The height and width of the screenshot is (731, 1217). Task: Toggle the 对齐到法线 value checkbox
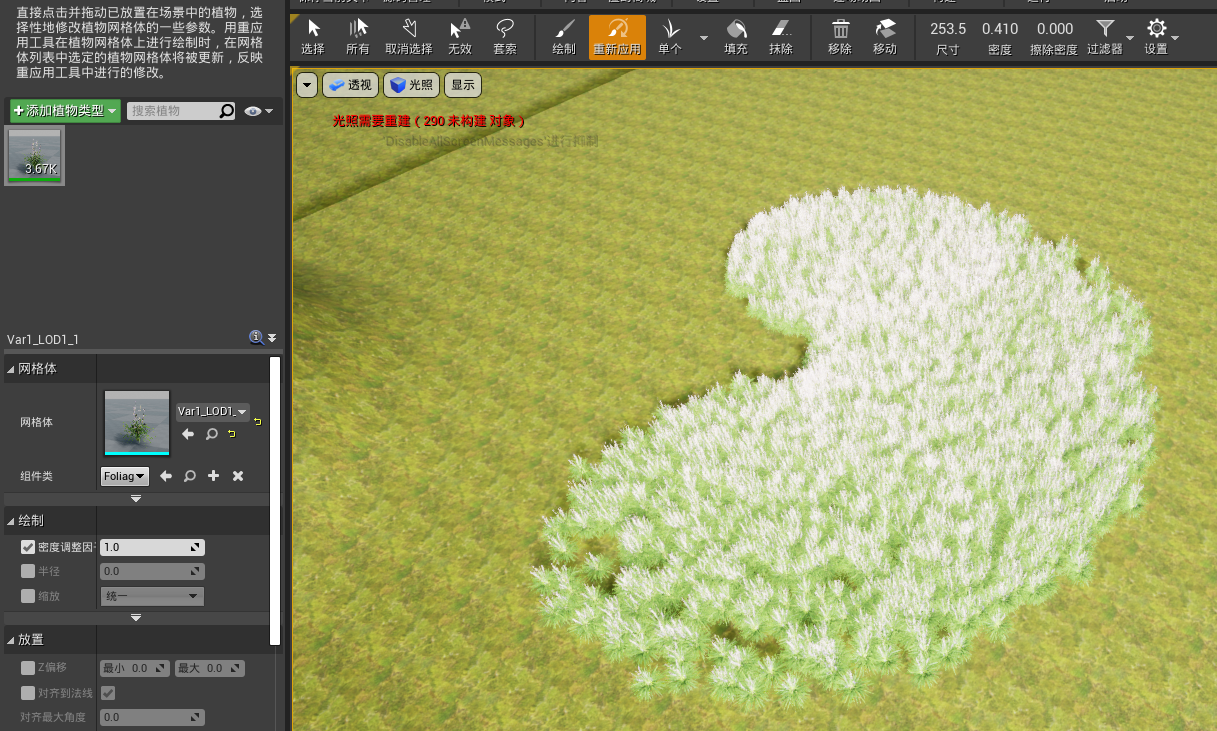click(108, 693)
